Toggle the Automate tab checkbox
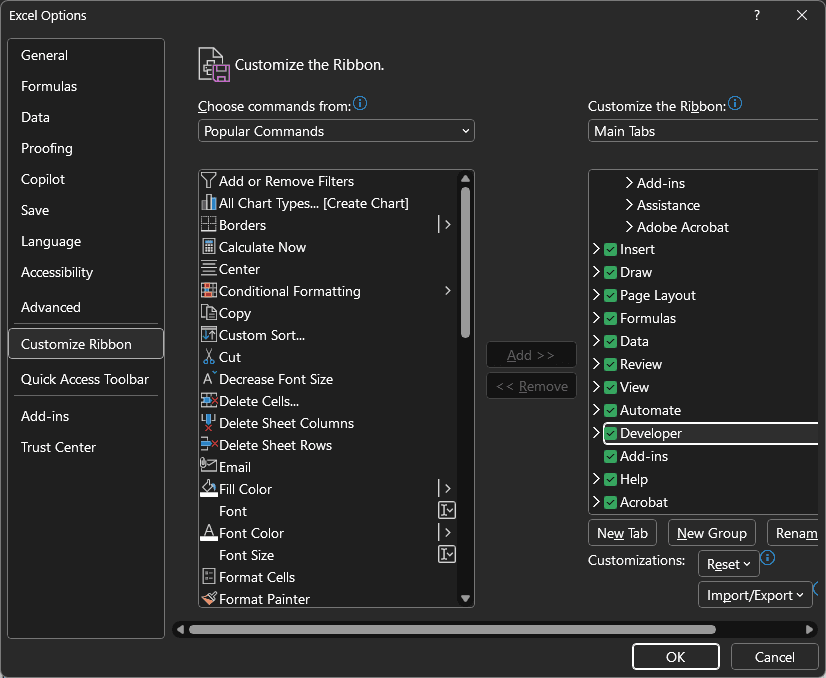826x678 pixels. [611, 410]
